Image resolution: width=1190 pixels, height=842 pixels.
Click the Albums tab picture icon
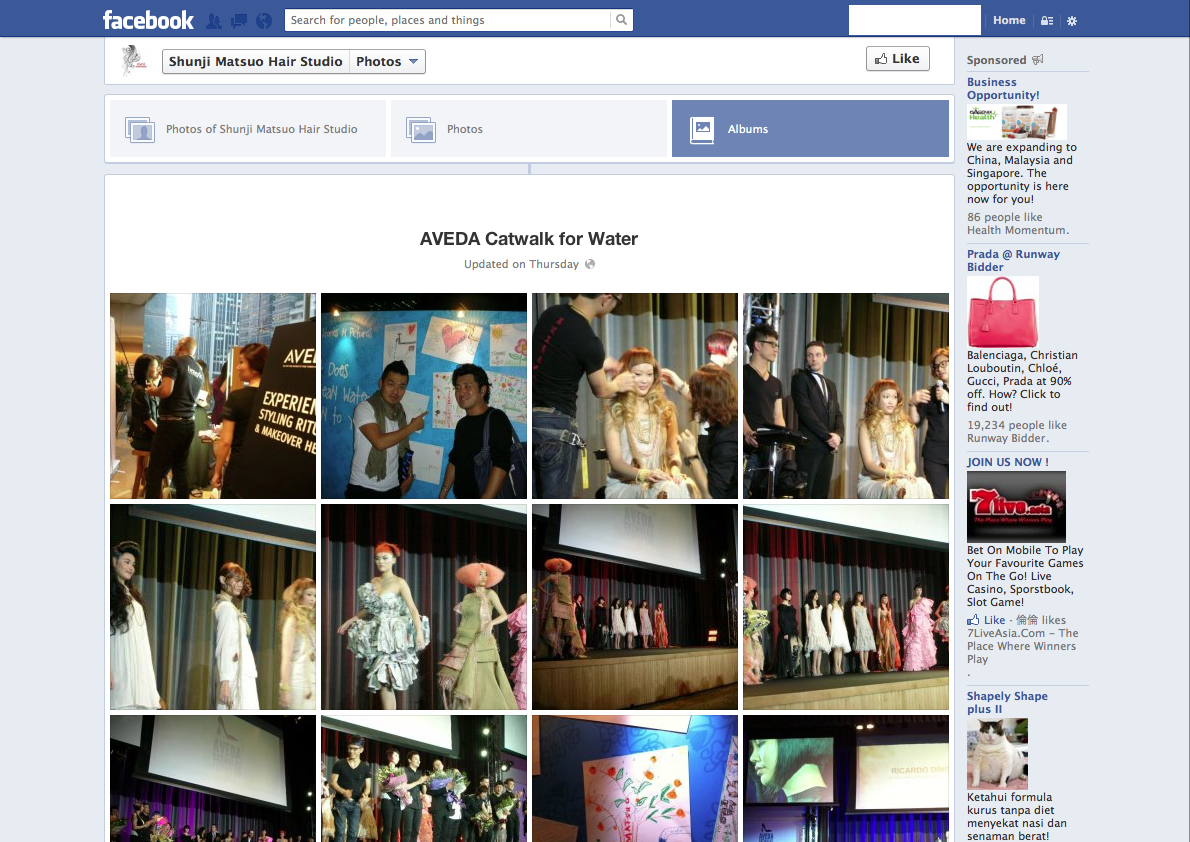click(702, 129)
